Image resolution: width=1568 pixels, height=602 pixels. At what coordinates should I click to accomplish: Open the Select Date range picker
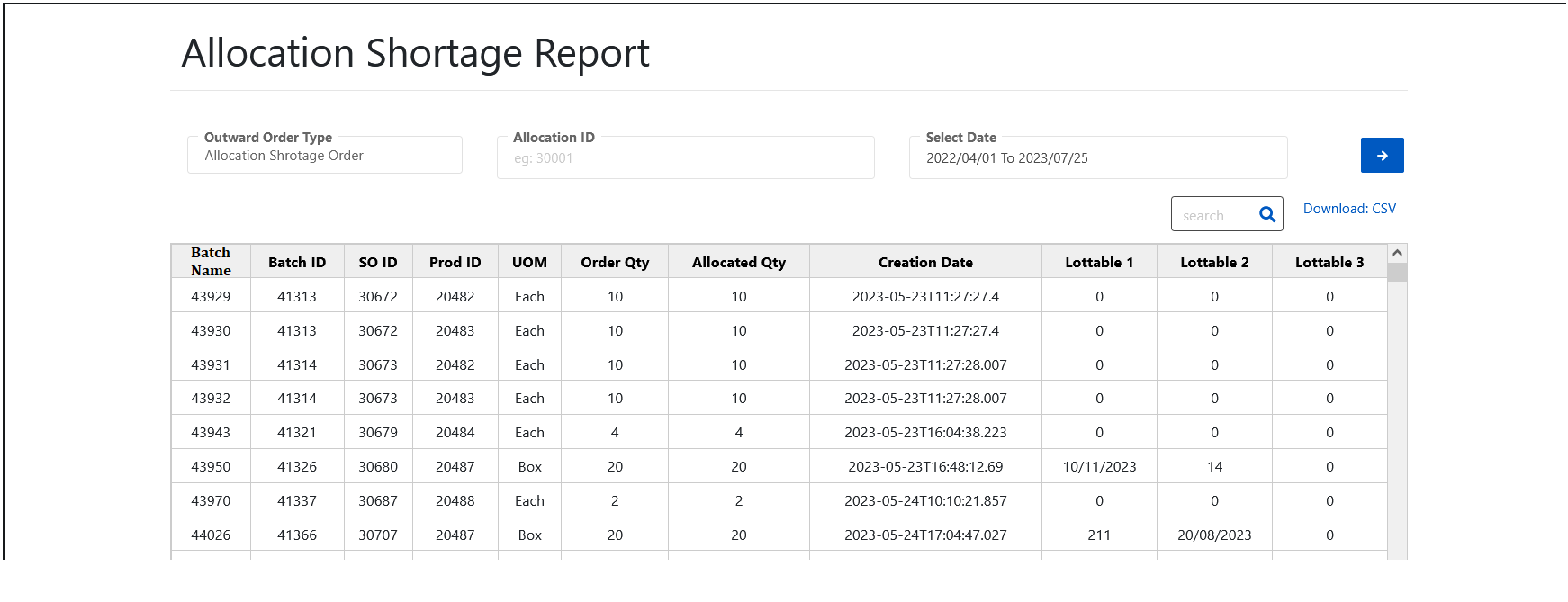point(1097,158)
